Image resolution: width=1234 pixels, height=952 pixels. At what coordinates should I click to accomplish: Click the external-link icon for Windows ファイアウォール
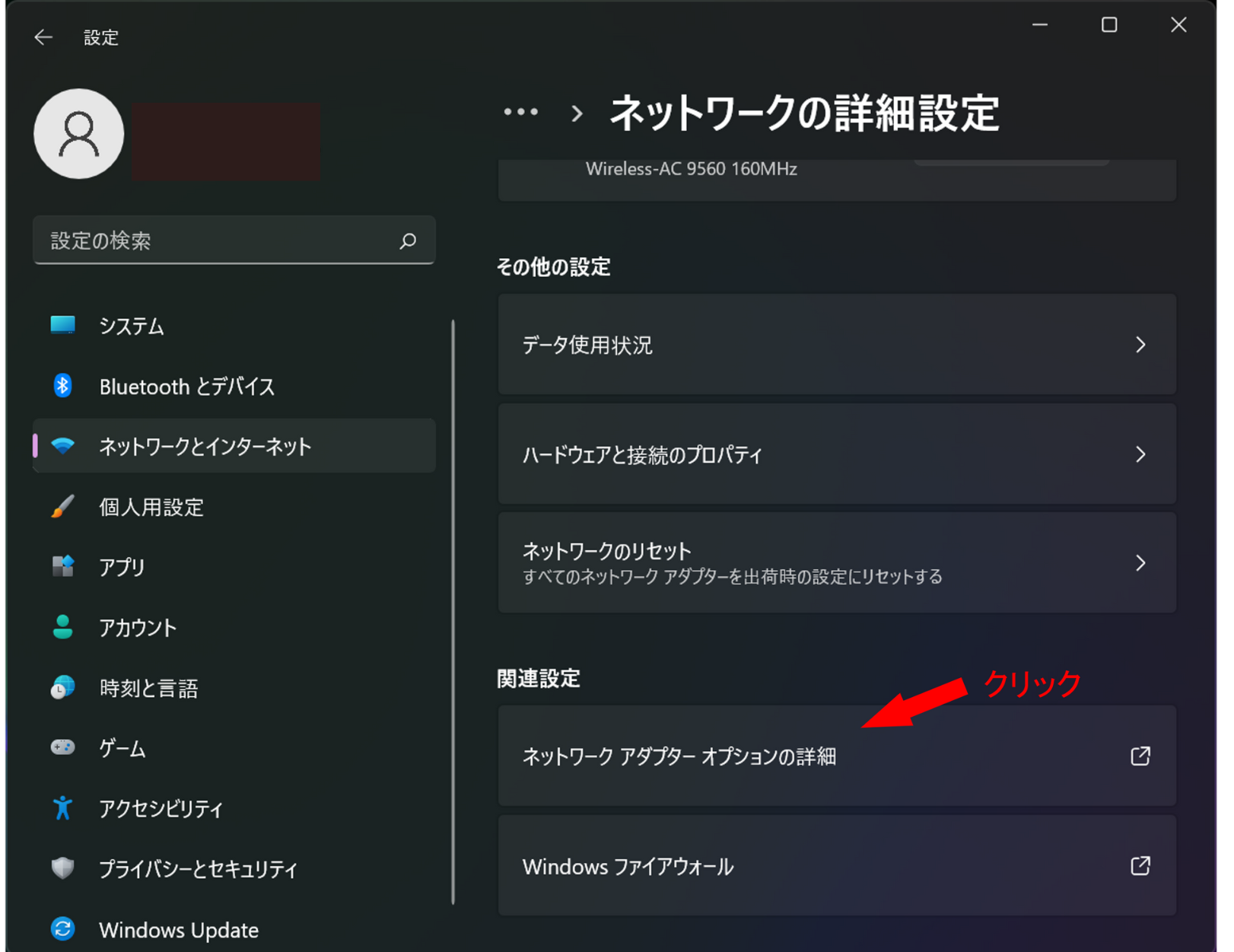pyautogui.click(x=1140, y=866)
